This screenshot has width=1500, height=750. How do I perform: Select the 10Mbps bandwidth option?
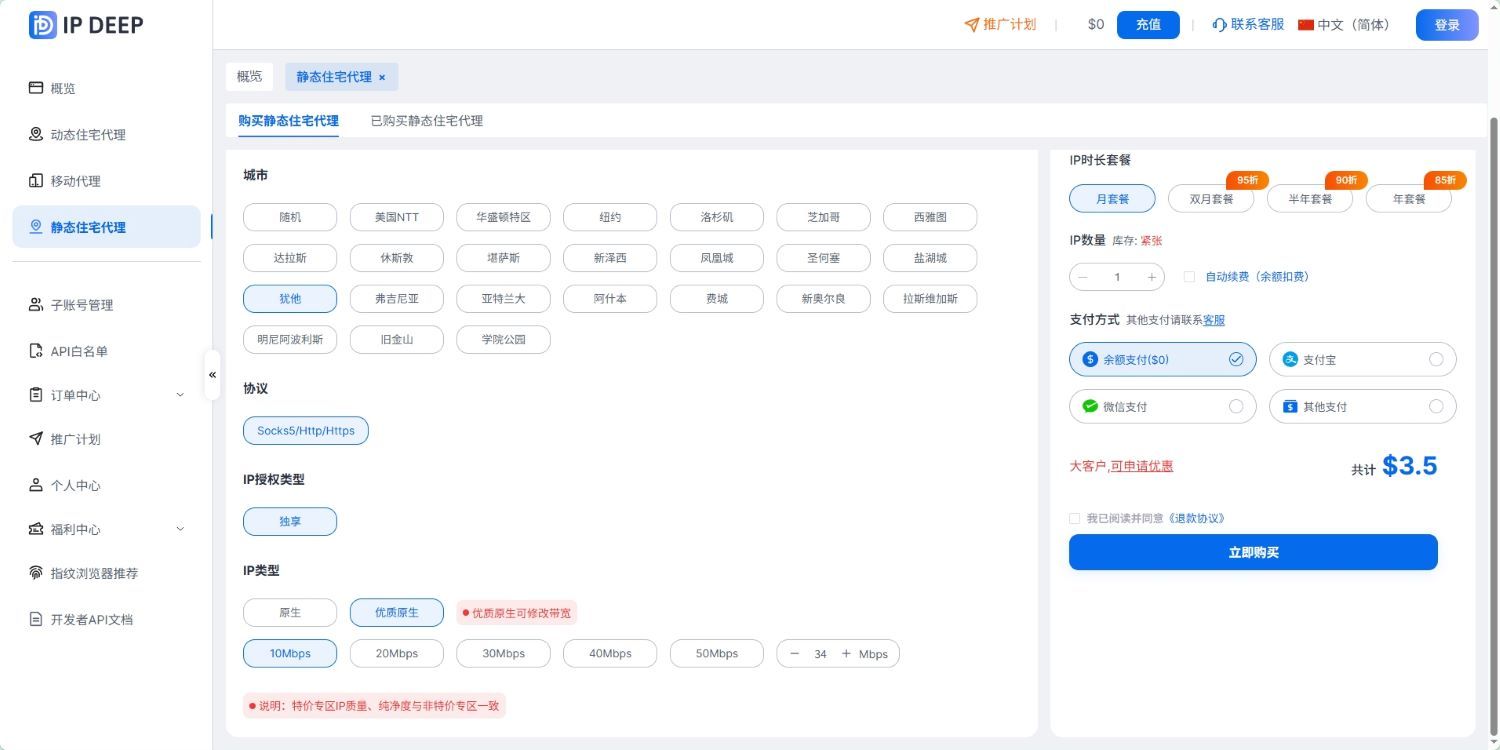pos(290,654)
